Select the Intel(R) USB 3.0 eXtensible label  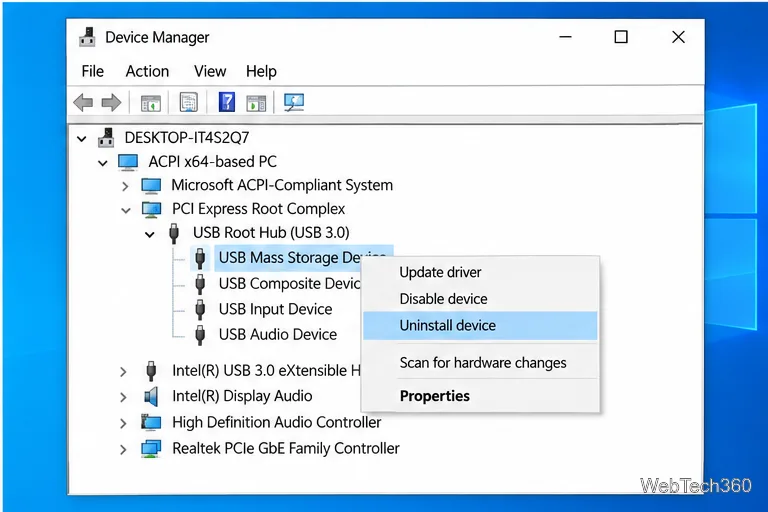point(266,371)
